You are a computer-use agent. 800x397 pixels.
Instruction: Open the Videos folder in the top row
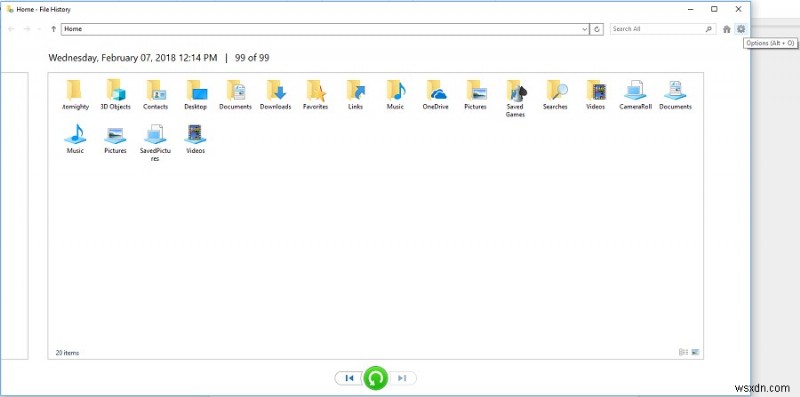click(x=595, y=94)
